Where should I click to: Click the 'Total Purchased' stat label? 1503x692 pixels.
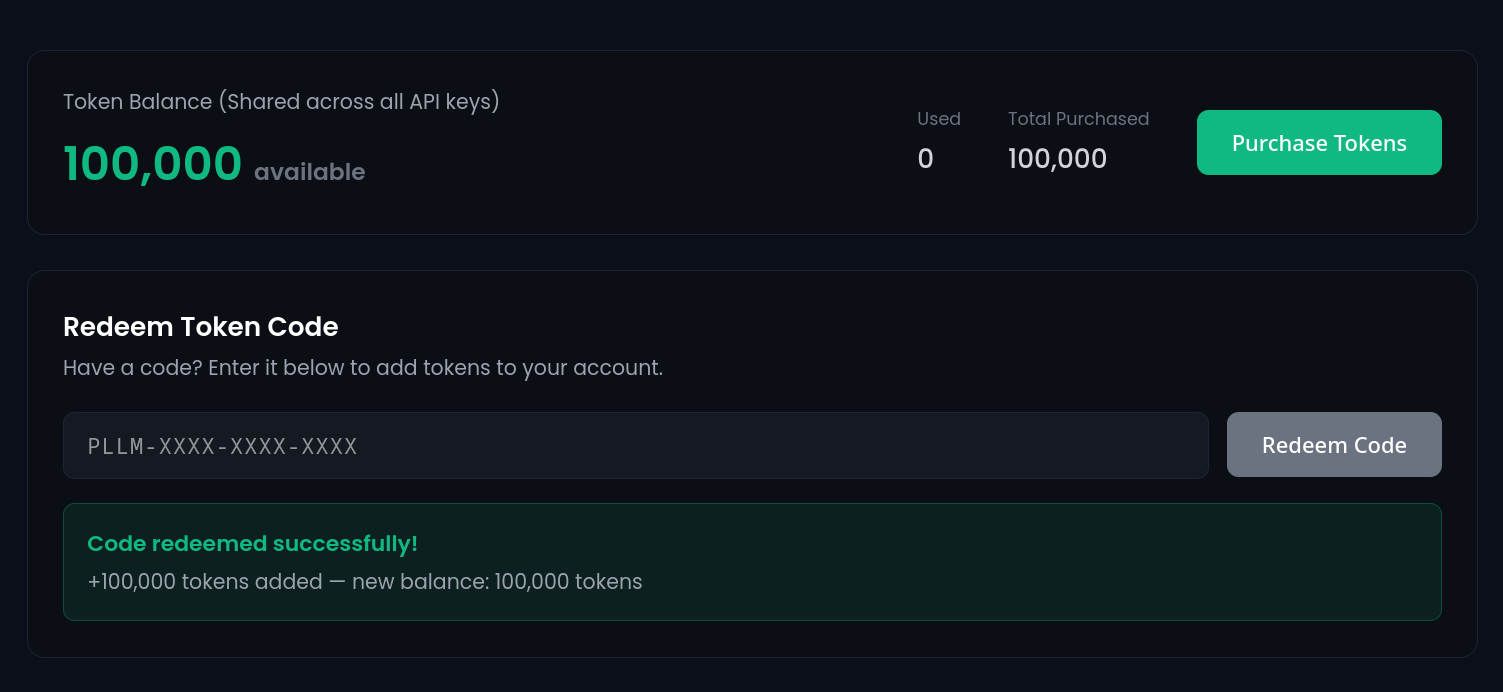(1078, 119)
